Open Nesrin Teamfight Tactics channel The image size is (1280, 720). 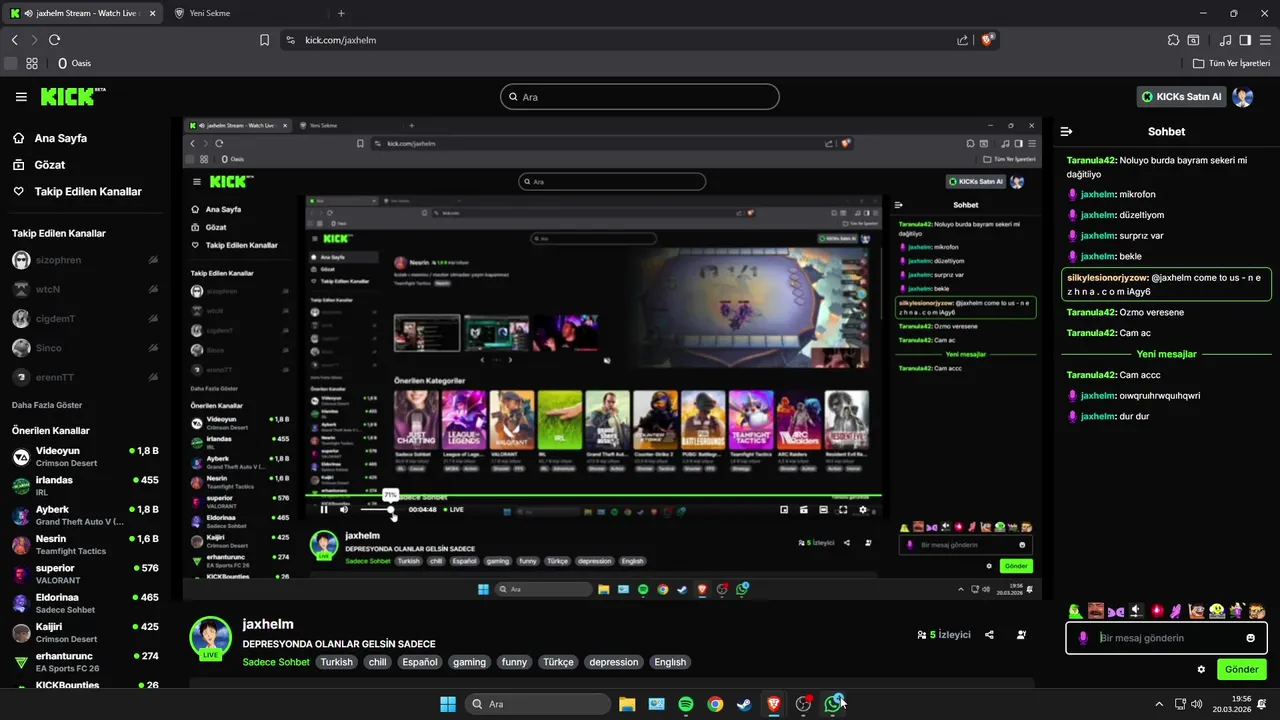tap(84, 545)
